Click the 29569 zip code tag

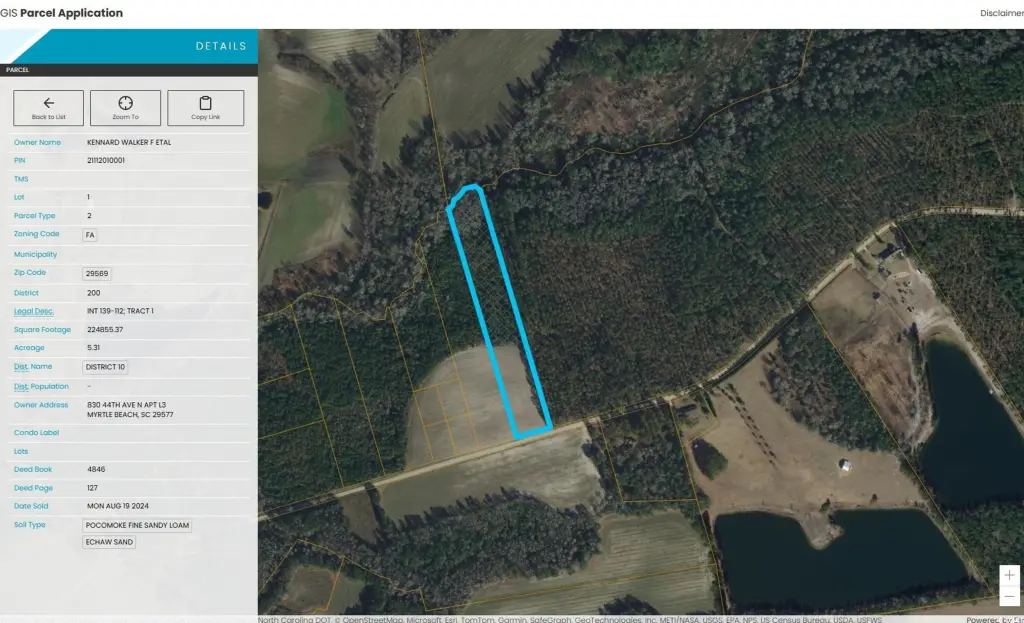97,274
